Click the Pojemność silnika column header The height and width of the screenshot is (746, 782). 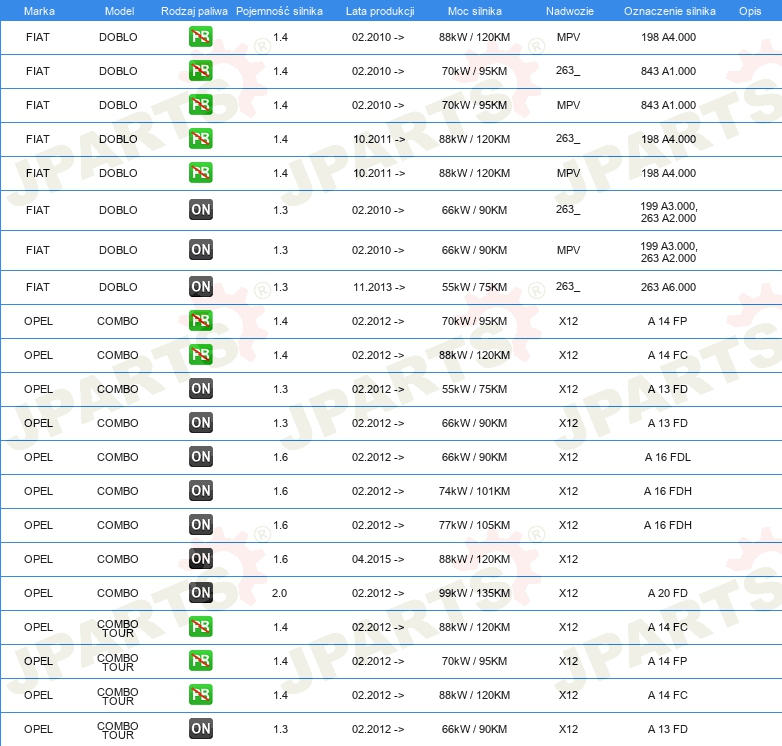click(x=279, y=11)
